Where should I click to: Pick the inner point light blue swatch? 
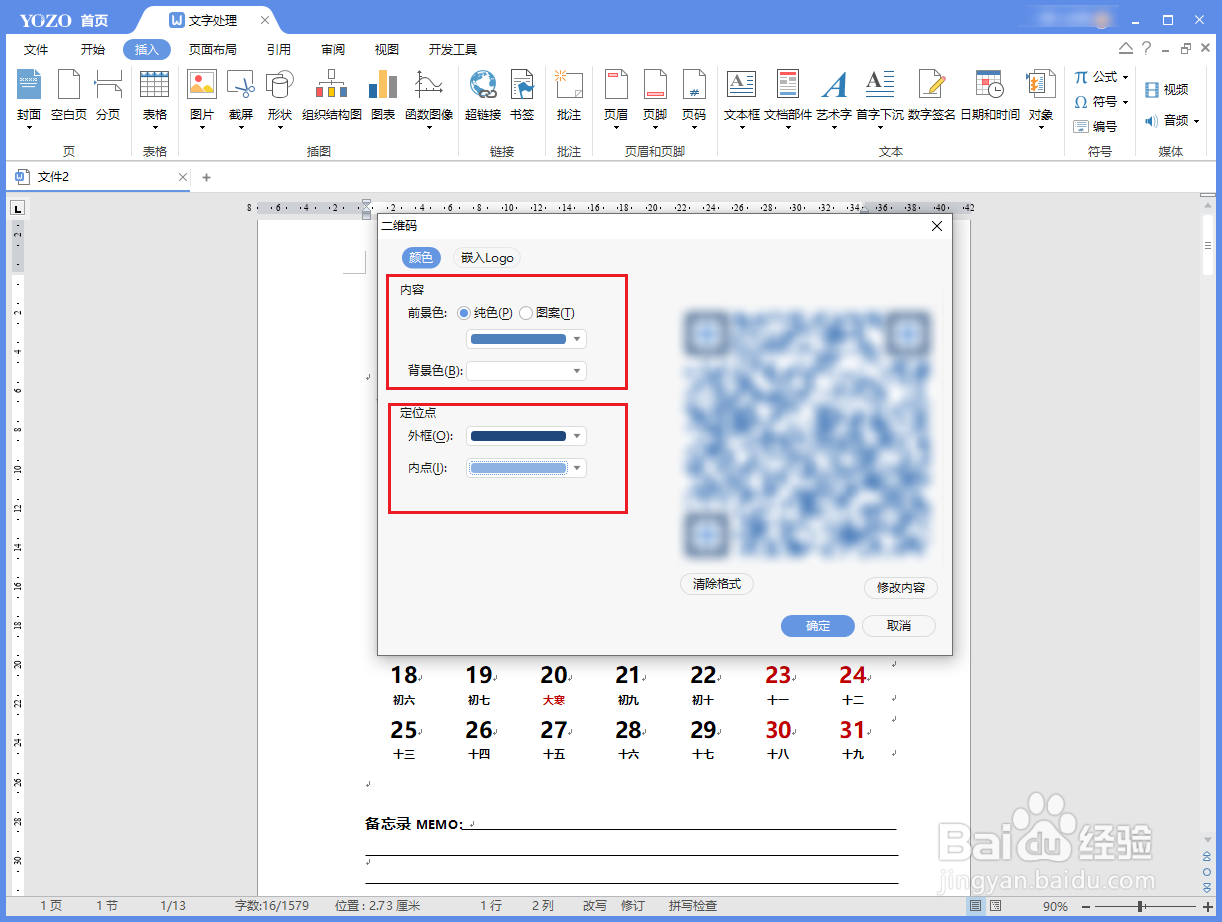coord(518,468)
